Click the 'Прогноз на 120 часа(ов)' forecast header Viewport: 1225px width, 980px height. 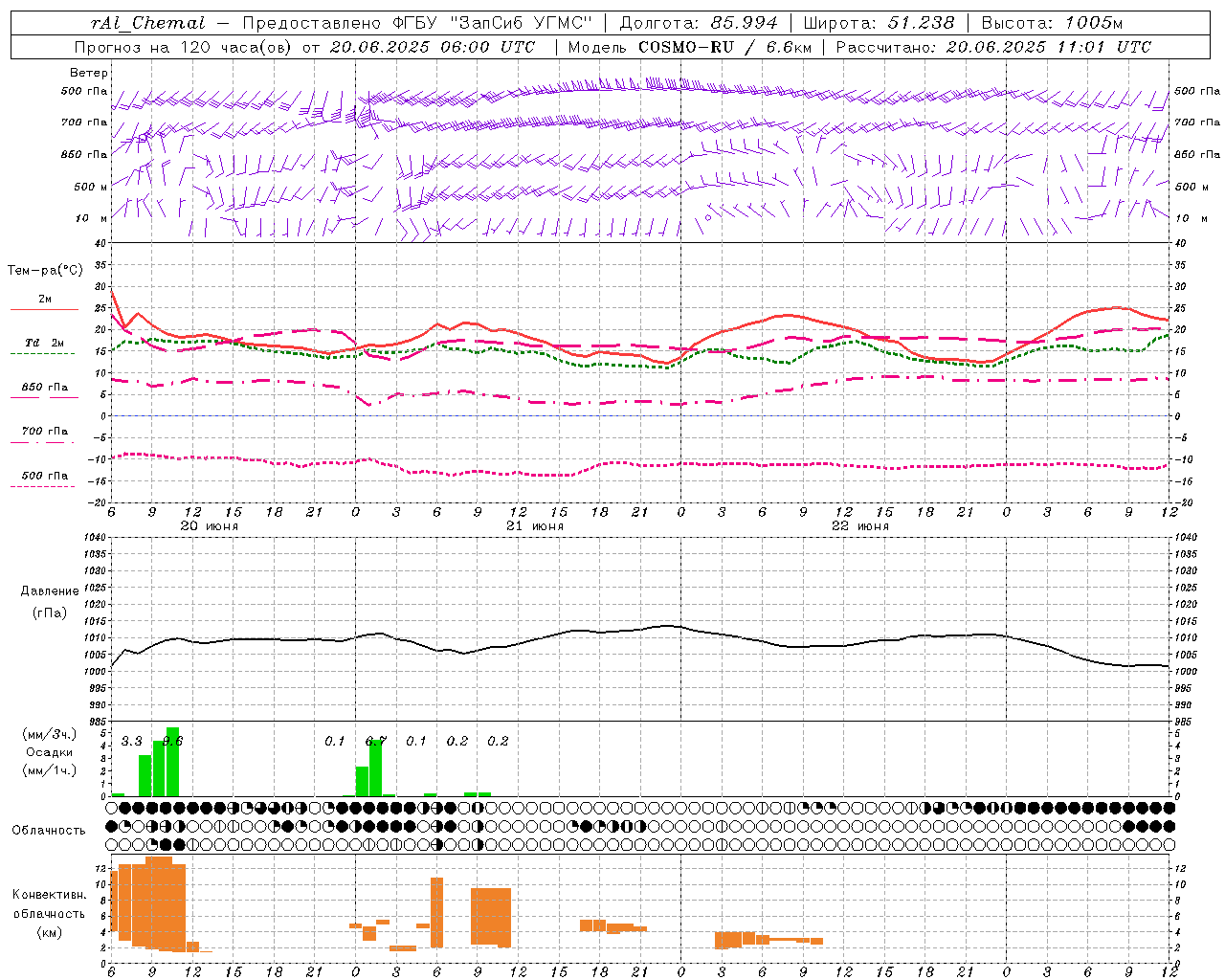184,47
